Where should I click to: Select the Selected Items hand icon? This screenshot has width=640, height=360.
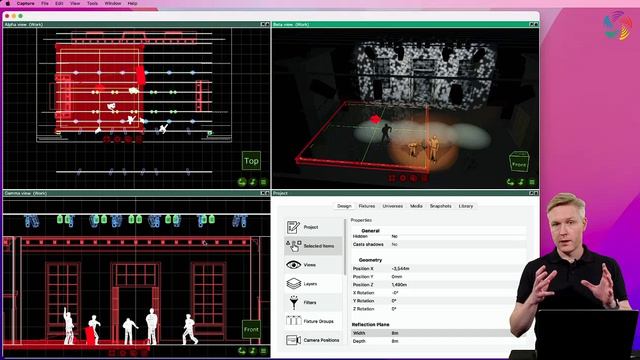point(293,246)
